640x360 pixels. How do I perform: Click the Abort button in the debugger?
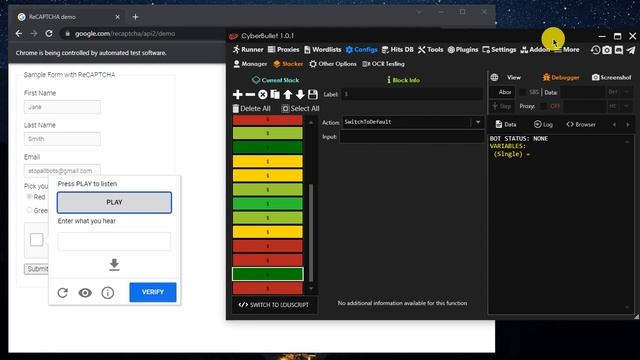[x=502, y=92]
